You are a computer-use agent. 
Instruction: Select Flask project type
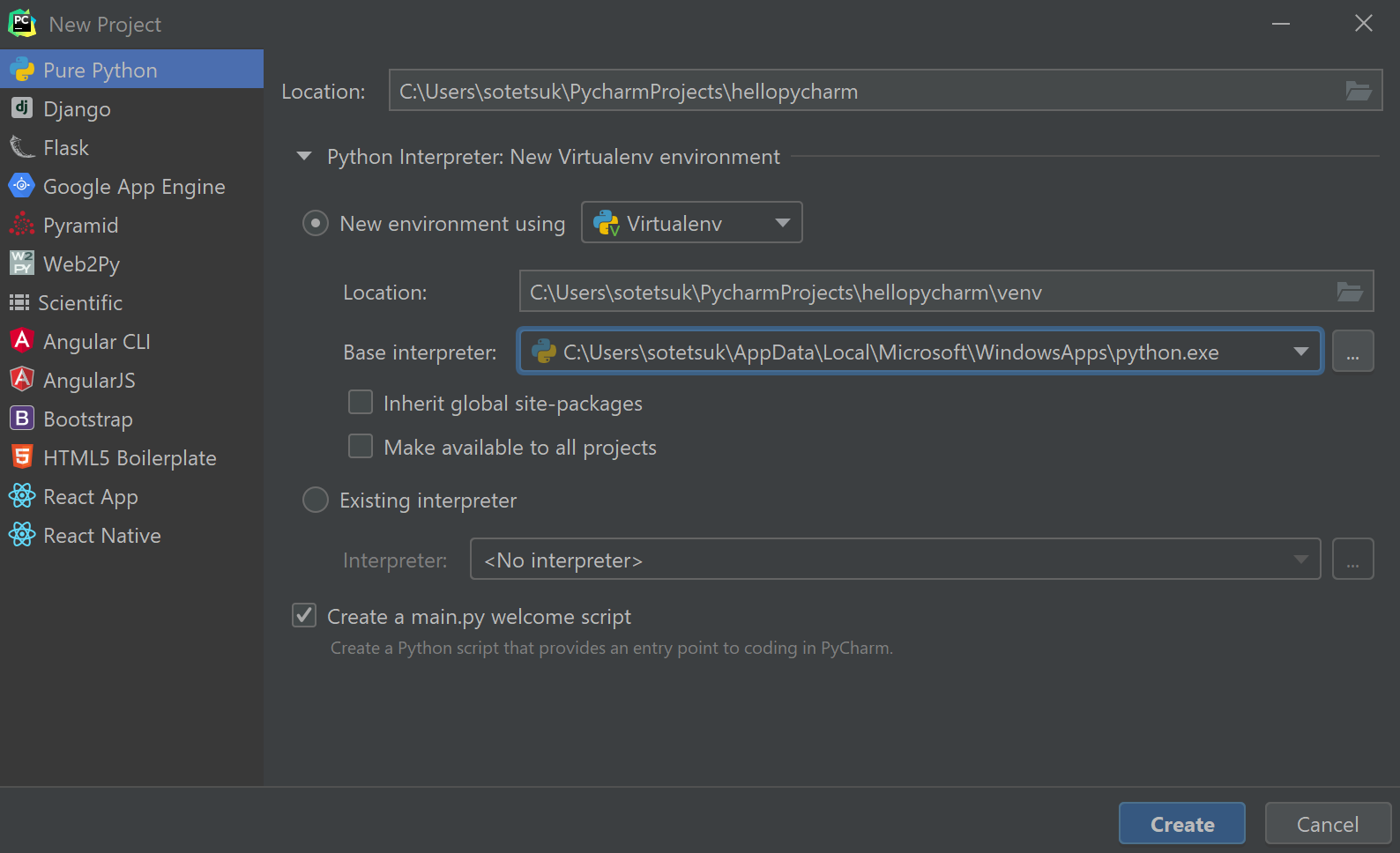[x=131, y=146]
